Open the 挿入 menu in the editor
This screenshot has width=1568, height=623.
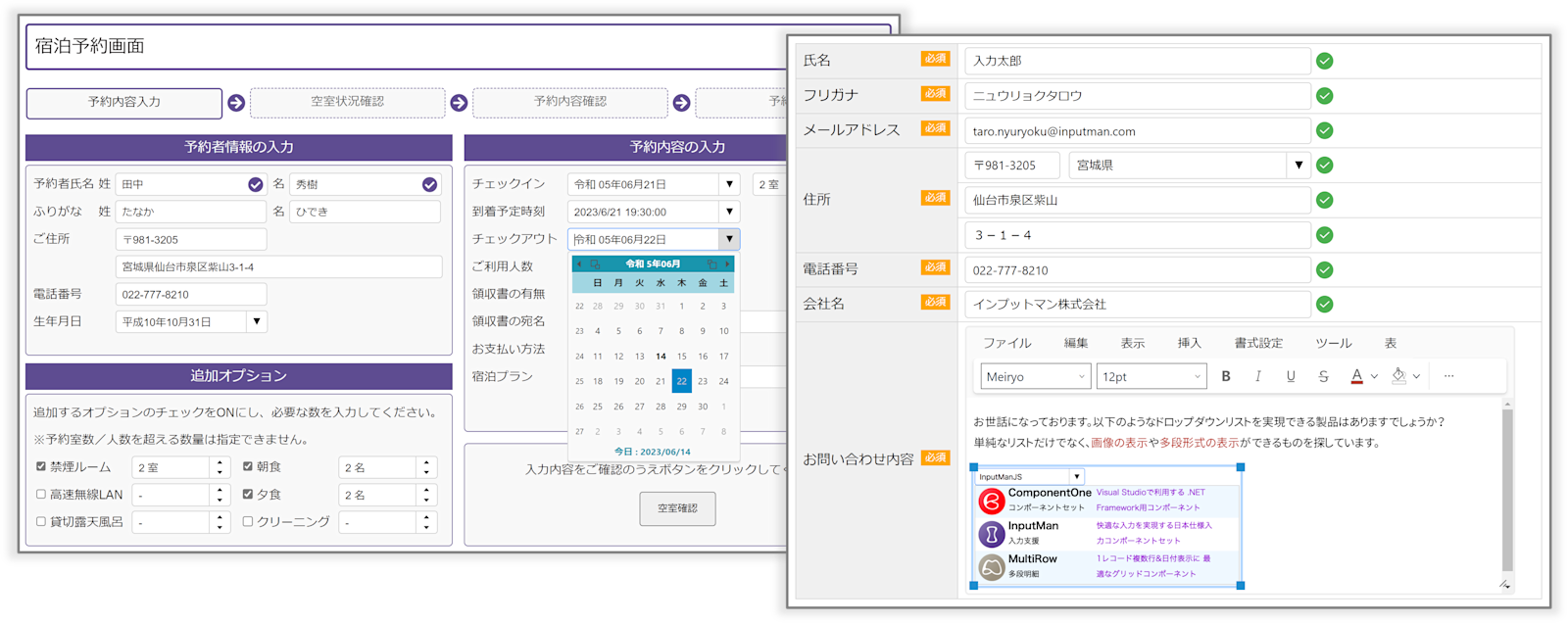[x=1190, y=343]
